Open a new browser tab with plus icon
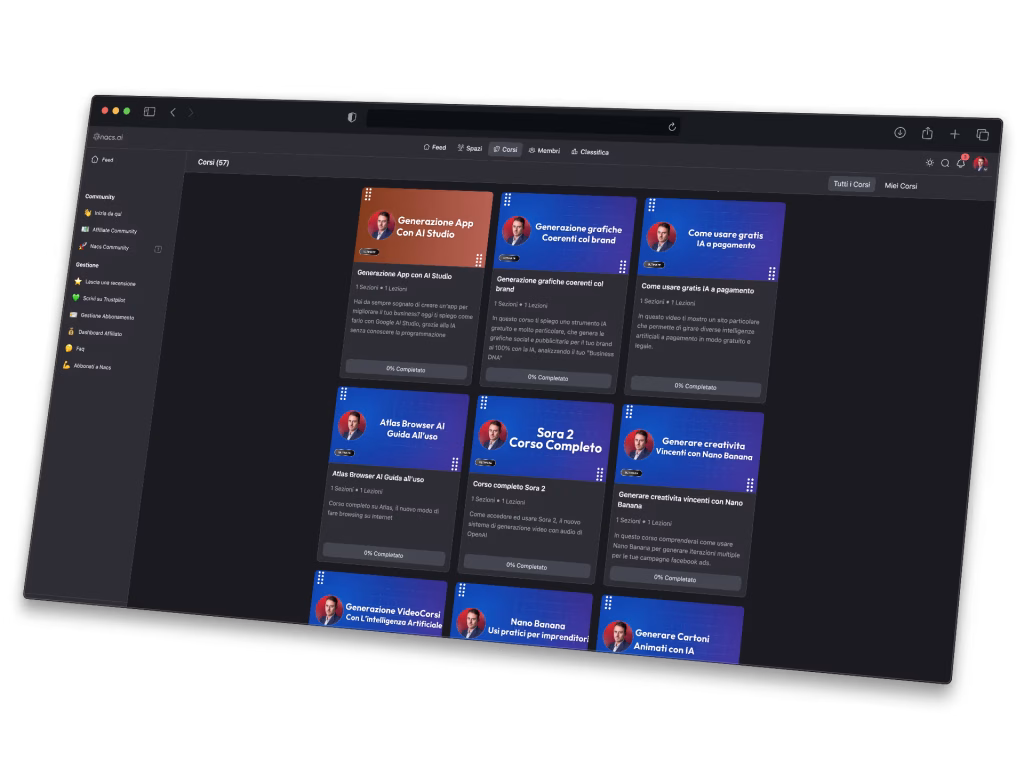Screen dimensions: 1024x768 coord(955,134)
